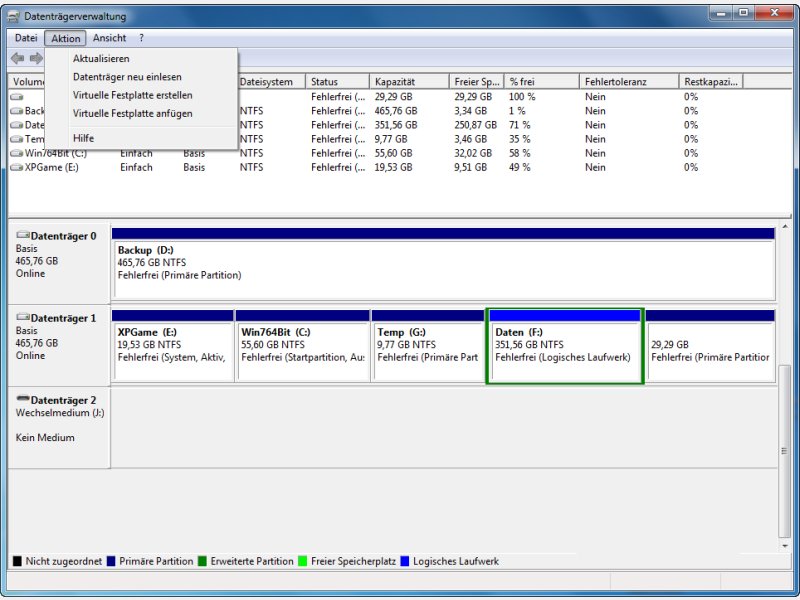Screen dimensions: 800x600
Task: Click the 9,77 GB capacity list cell
Action: tap(391, 139)
